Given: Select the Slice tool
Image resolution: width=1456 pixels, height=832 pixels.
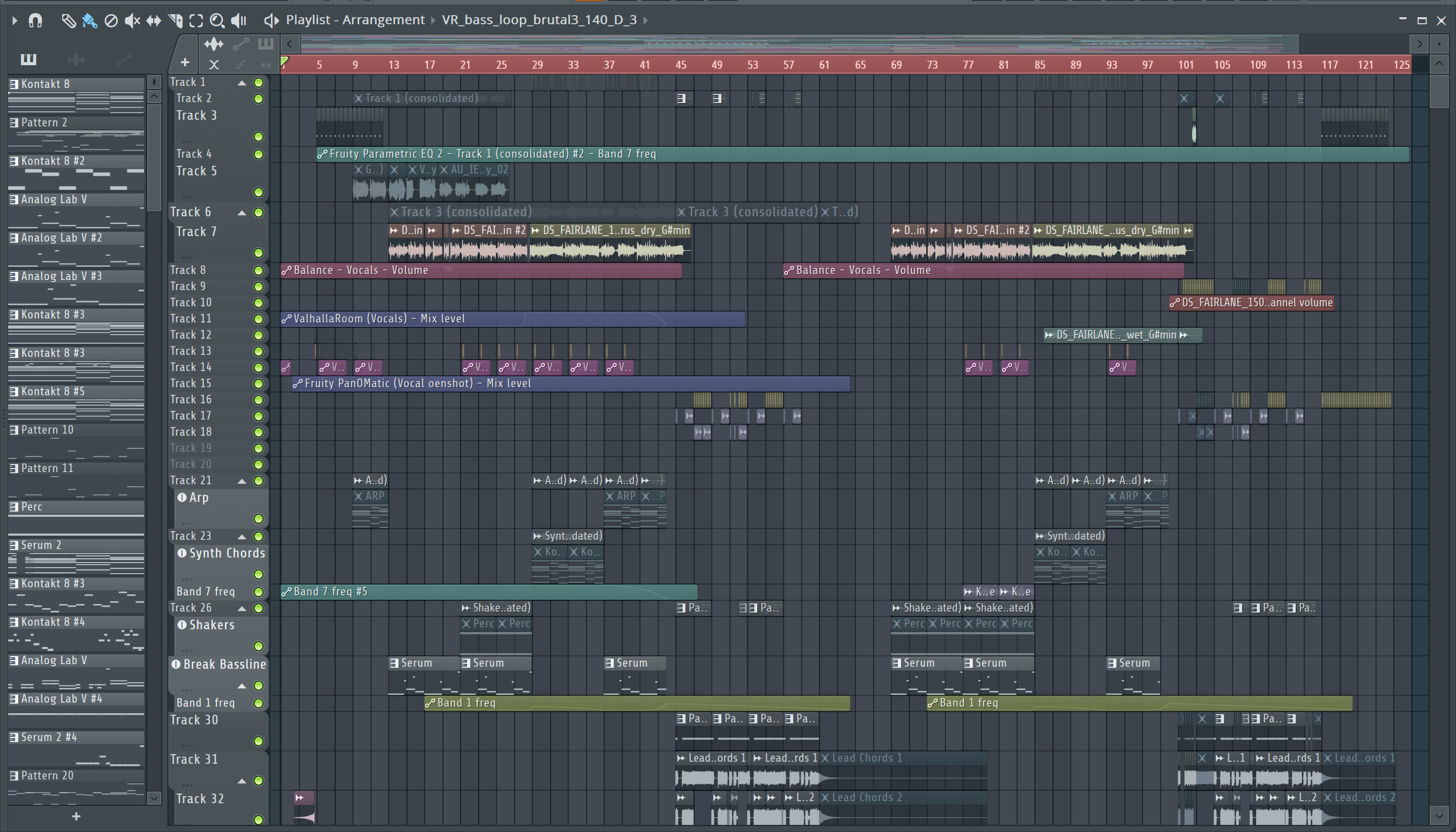Looking at the screenshot, I should 175,21.
